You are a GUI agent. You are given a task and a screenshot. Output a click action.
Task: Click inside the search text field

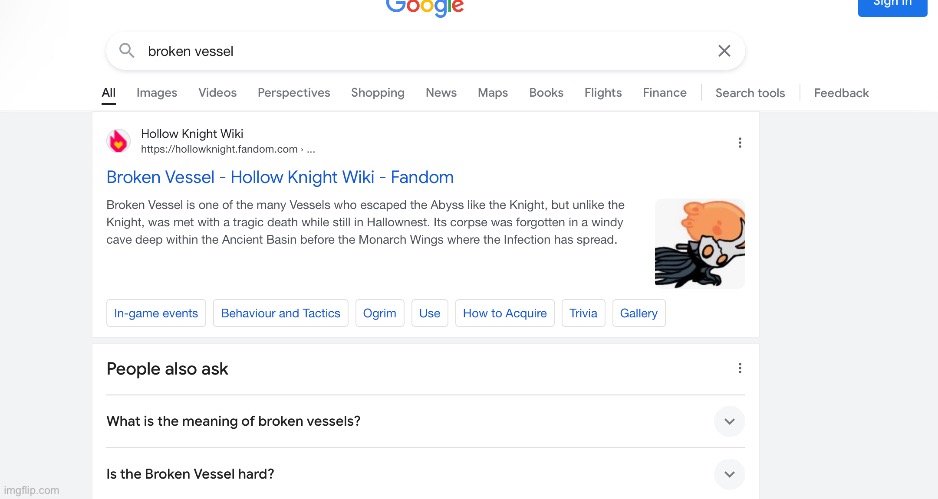pyautogui.click(x=420, y=51)
